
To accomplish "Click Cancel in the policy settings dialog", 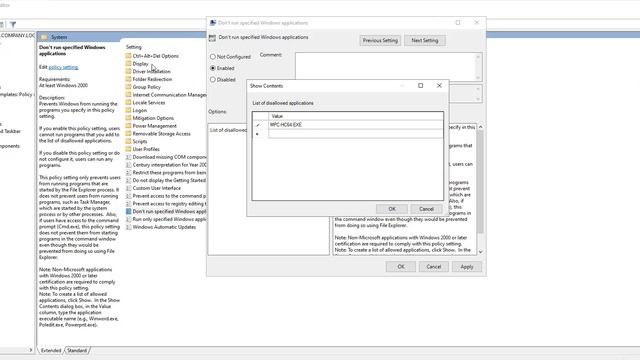I will [x=433, y=267].
